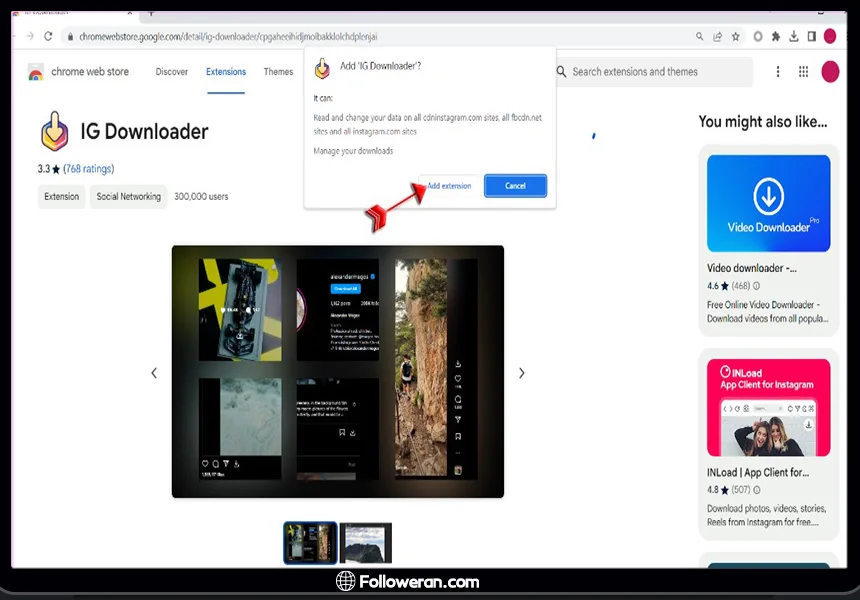Open the Extensions puzzle piece menu
This screenshot has height=600, width=860.
776,36
